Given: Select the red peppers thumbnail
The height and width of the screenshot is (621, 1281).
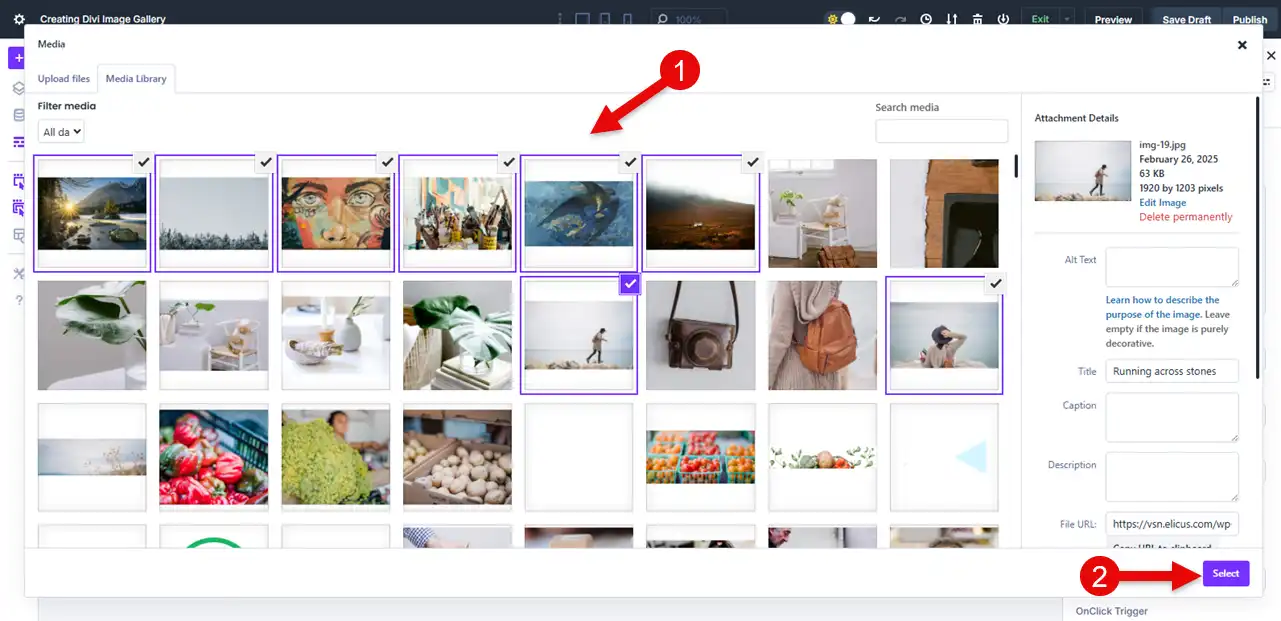Looking at the screenshot, I should coord(214,457).
